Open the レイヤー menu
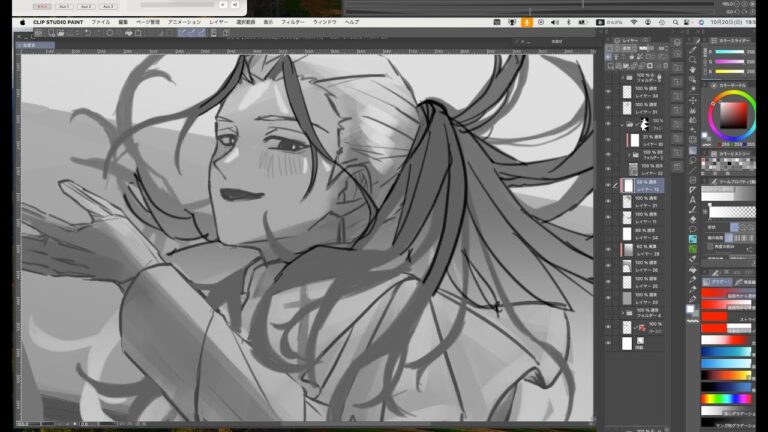 (x=218, y=22)
